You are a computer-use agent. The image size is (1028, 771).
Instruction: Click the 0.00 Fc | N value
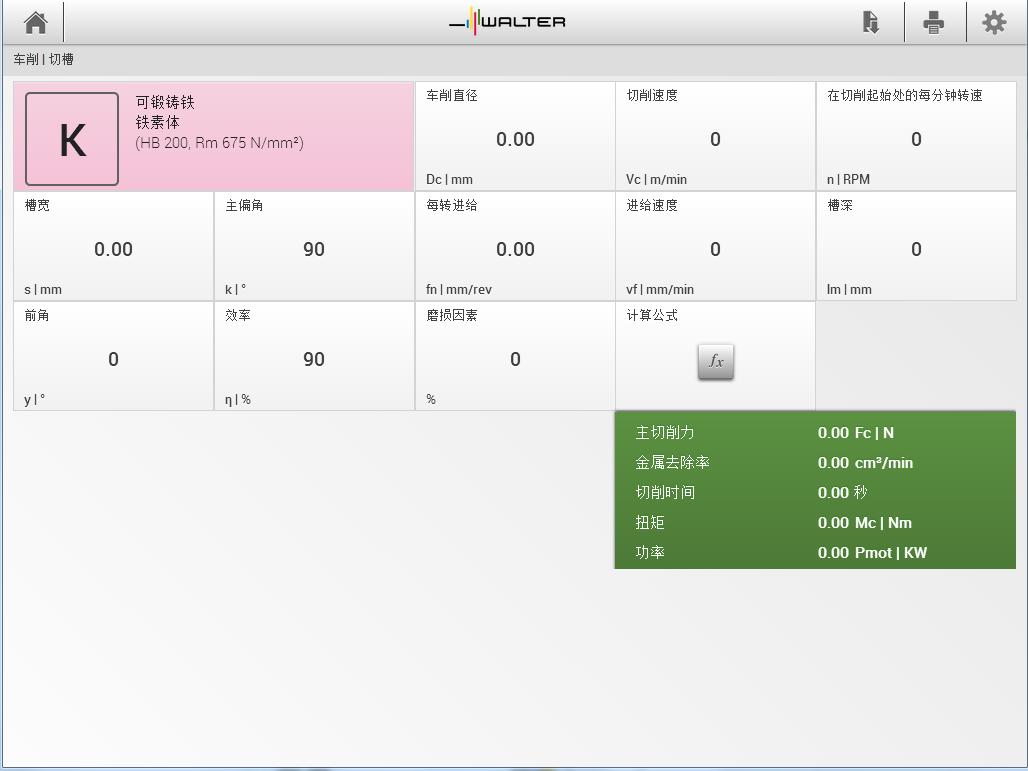(x=856, y=433)
